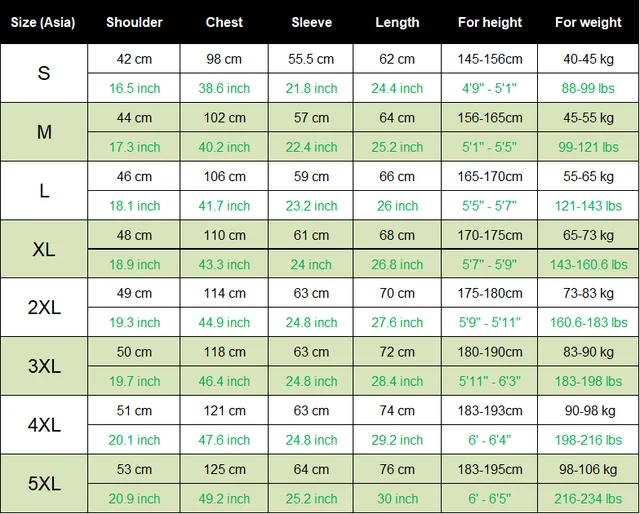Click the '51 cm' shoulder cell

[134, 410]
